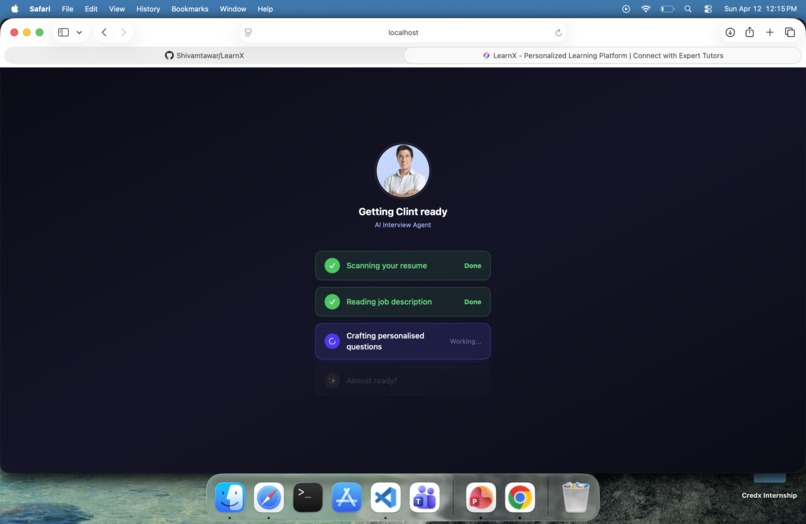
Task: Open a new tab with plus icon
Action: (770, 32)
